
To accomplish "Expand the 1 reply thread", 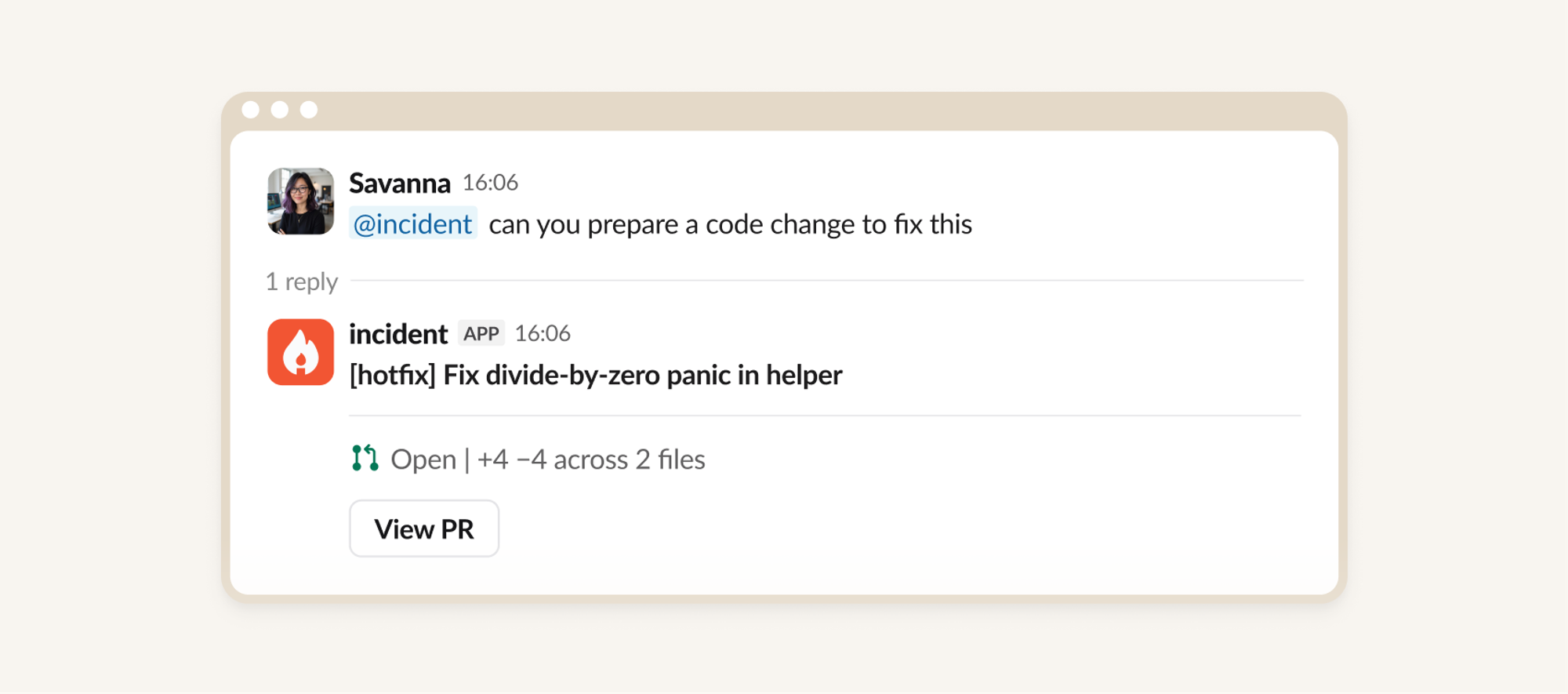I will [x=302, y=282].
